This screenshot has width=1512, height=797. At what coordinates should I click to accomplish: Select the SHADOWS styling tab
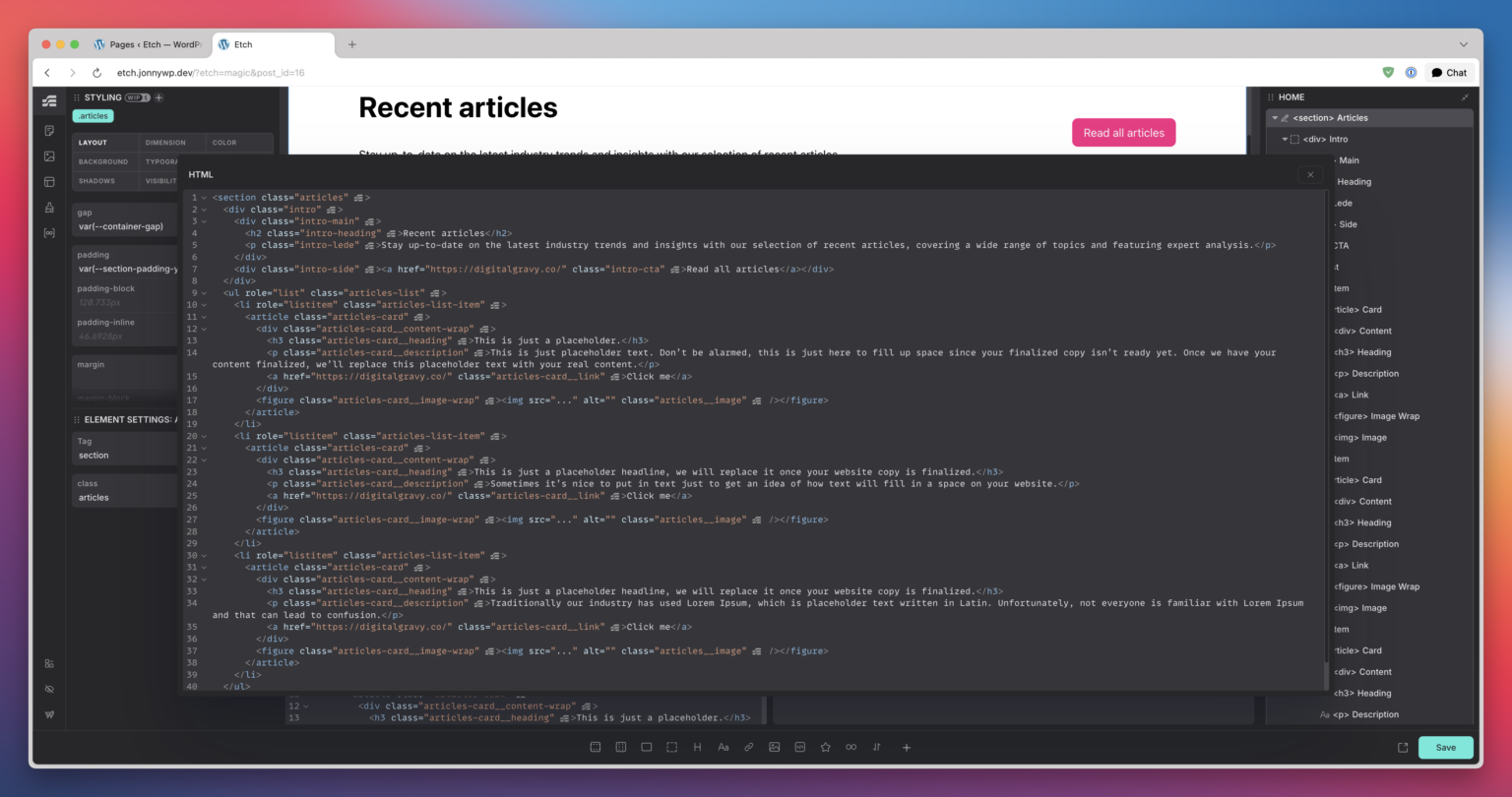104,181
